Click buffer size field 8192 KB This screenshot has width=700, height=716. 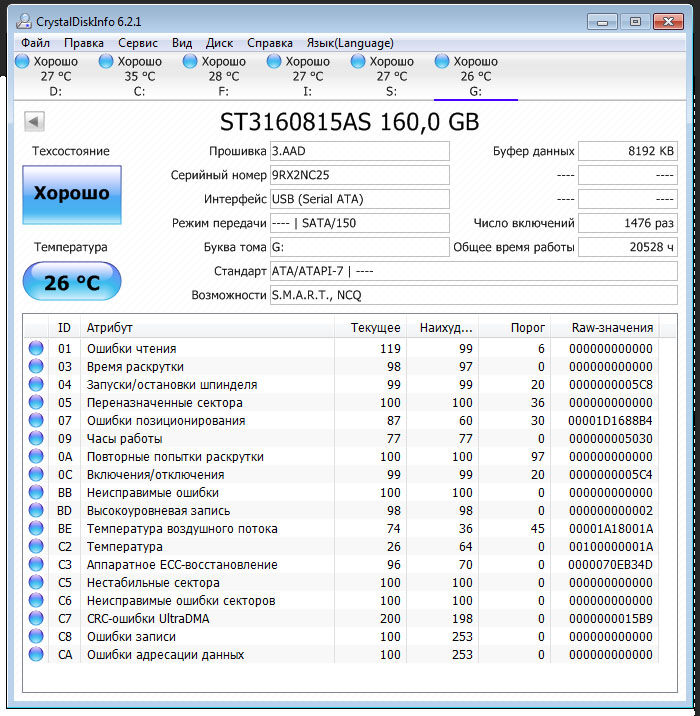coord(628,151)
